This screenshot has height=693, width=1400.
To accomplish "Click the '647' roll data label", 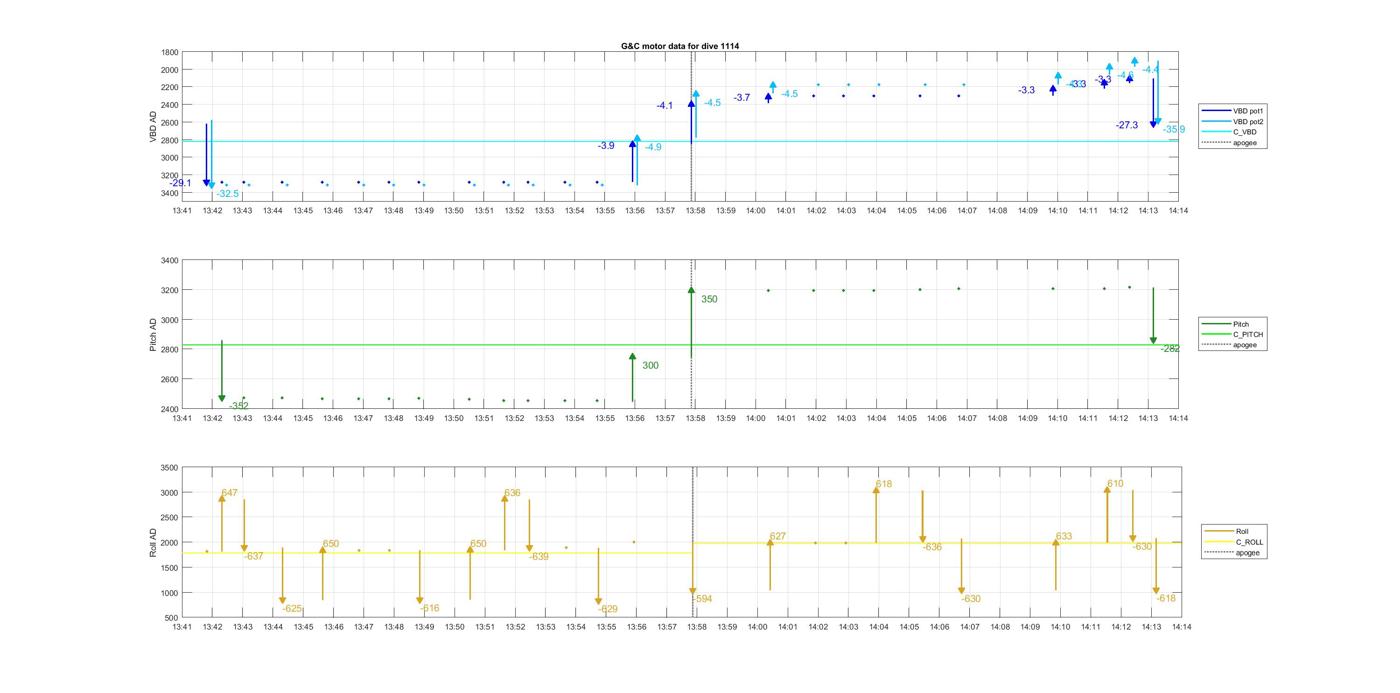I will (230, 493).
